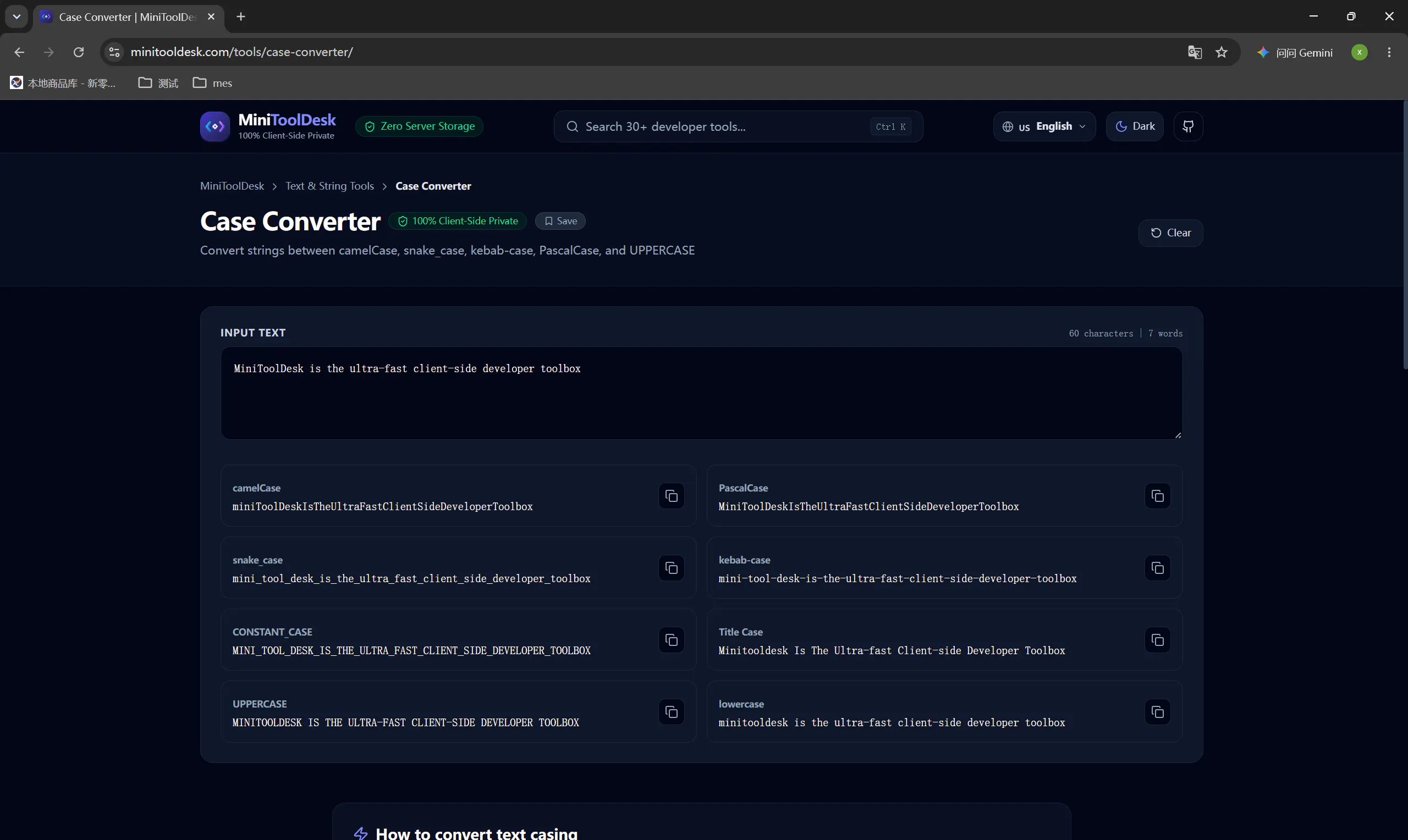This screenshot has height=840, width=1408.
Task: Open a new browser tab
Action: coord(240,16)
